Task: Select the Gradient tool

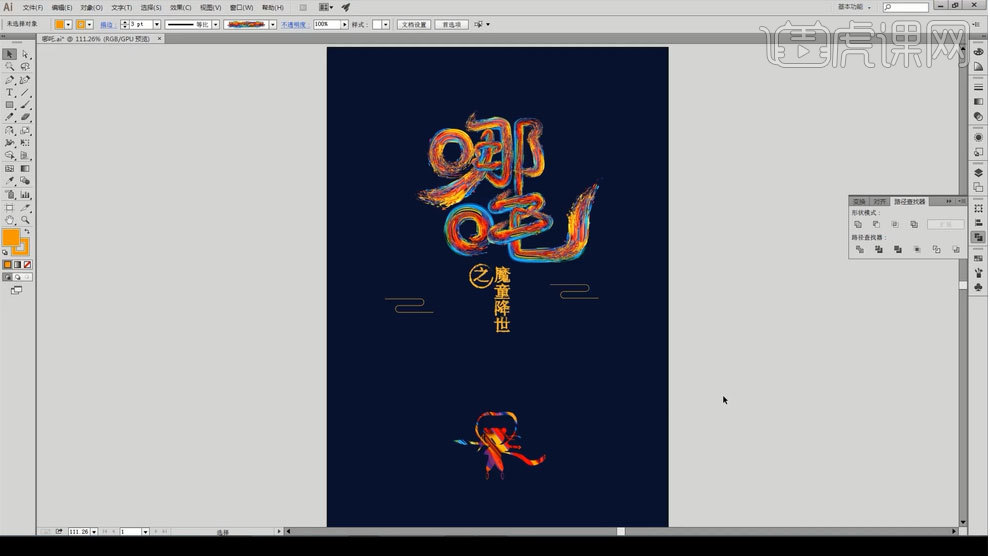Action: (x=25, y=169)
